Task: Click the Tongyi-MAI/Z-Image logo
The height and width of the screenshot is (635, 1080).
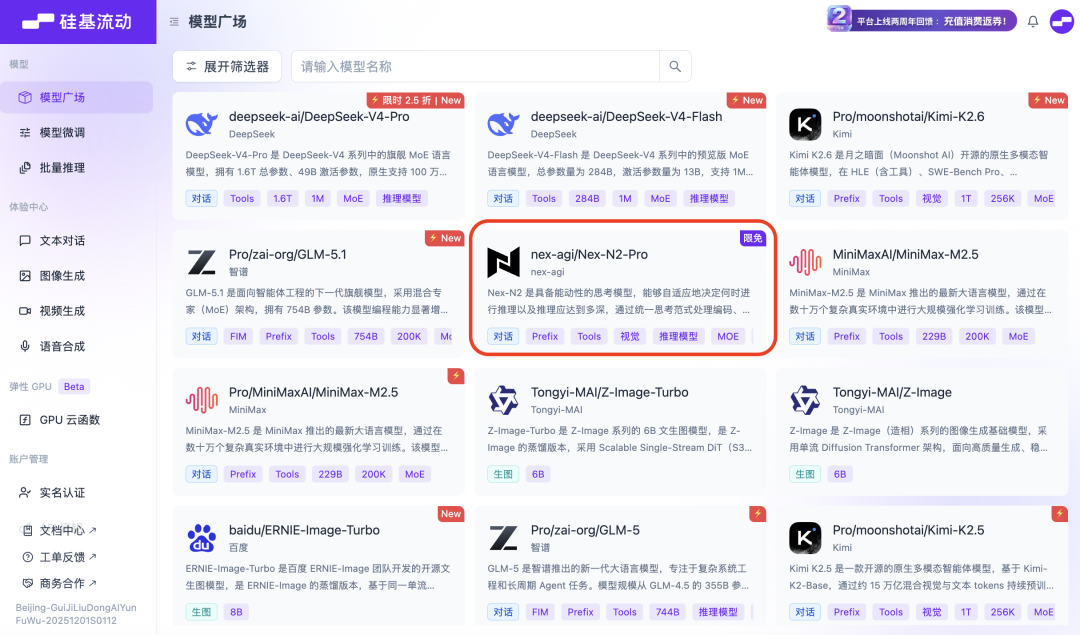Action: tap(805, 400)
